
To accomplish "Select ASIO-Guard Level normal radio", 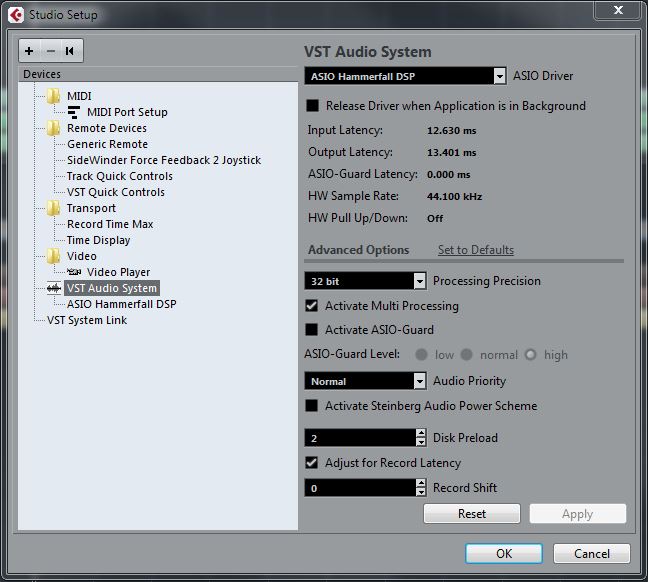I will [x=467, y=355].
